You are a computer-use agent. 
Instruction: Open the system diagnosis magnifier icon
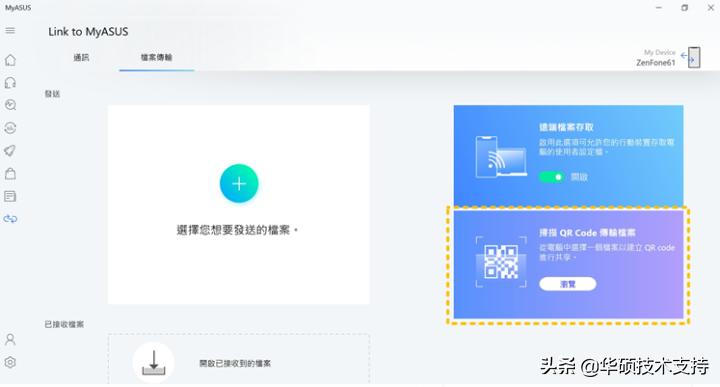[x=10, y=105]
